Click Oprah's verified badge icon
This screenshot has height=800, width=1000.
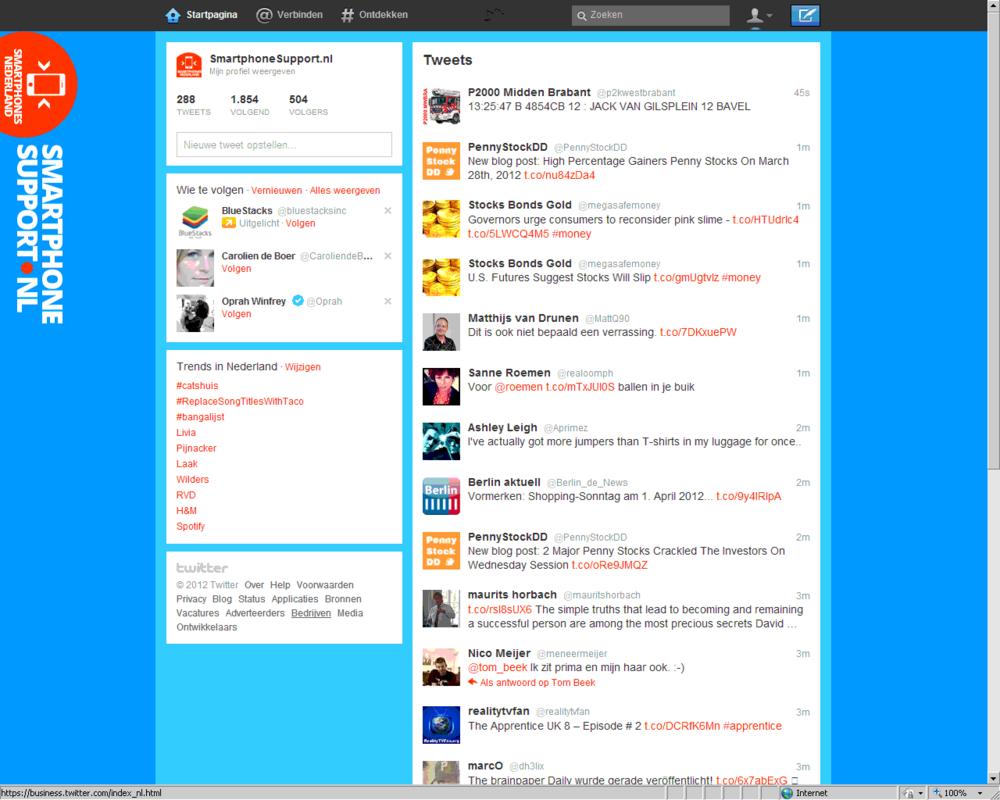click(297, 300)
